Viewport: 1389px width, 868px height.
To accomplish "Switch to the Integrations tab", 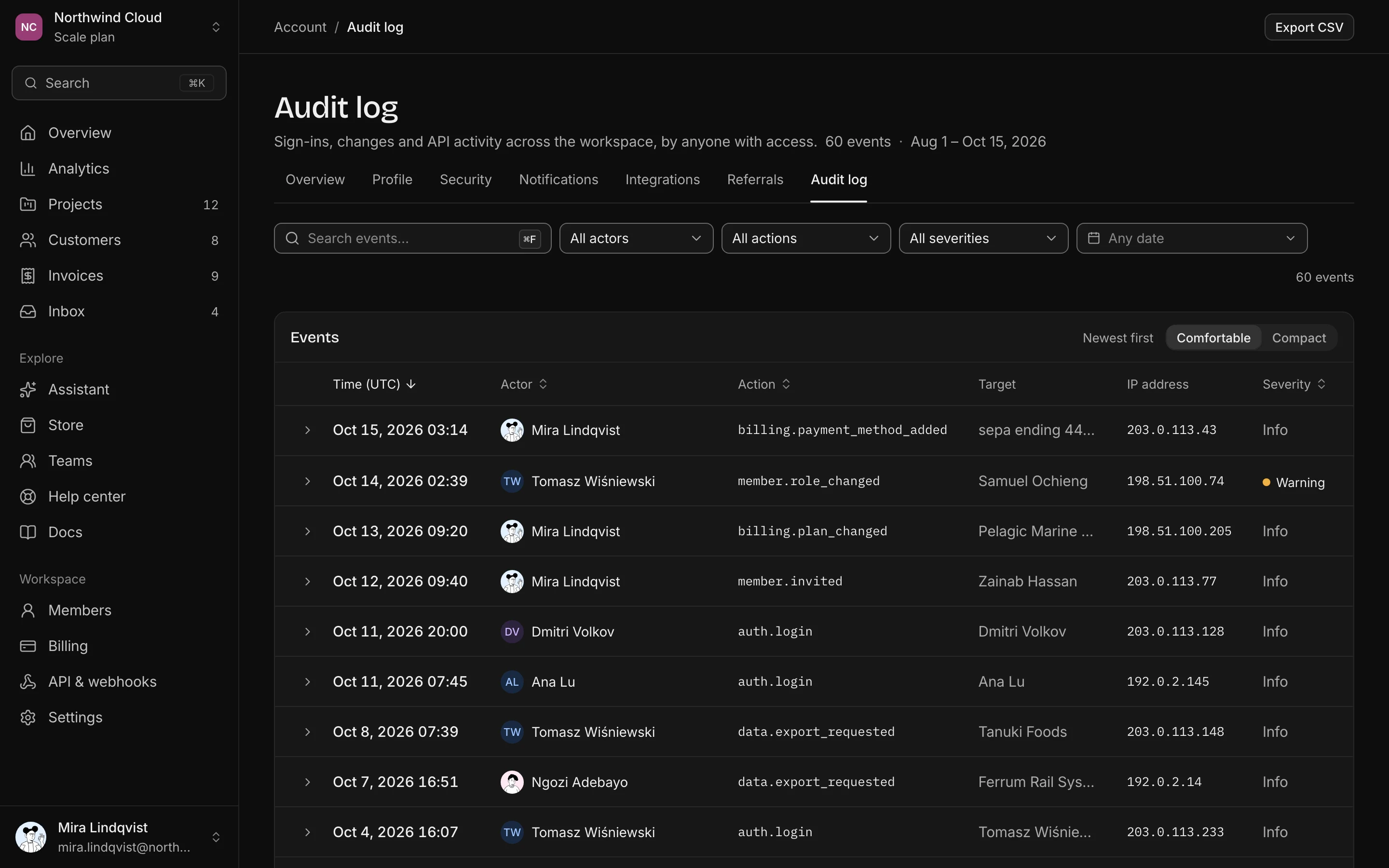I will tap(662, 180).
